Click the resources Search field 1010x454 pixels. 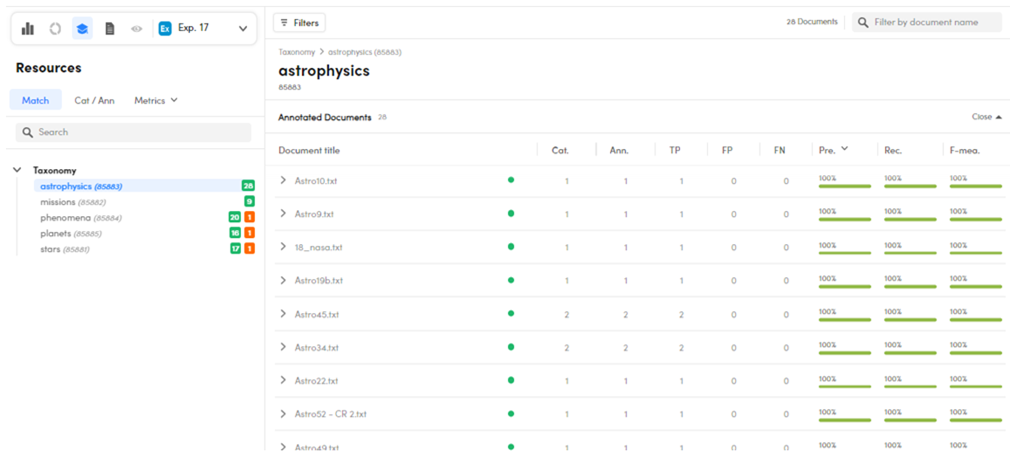134,132
